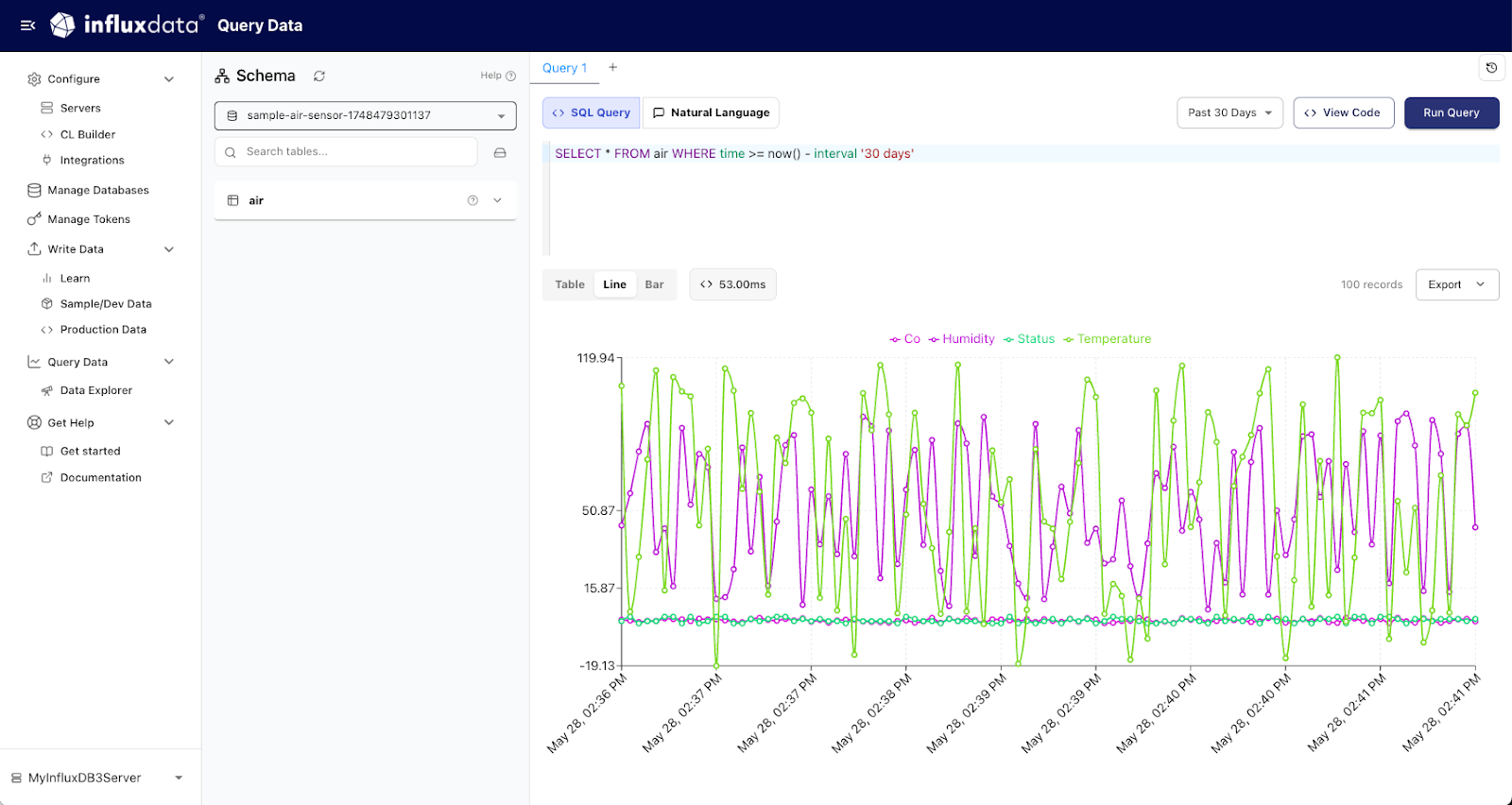Collapse the sidebar with hamburger icon
The height and width of the screenshot is (805, 1512).
pyautogui.click(x=28, y=26)
